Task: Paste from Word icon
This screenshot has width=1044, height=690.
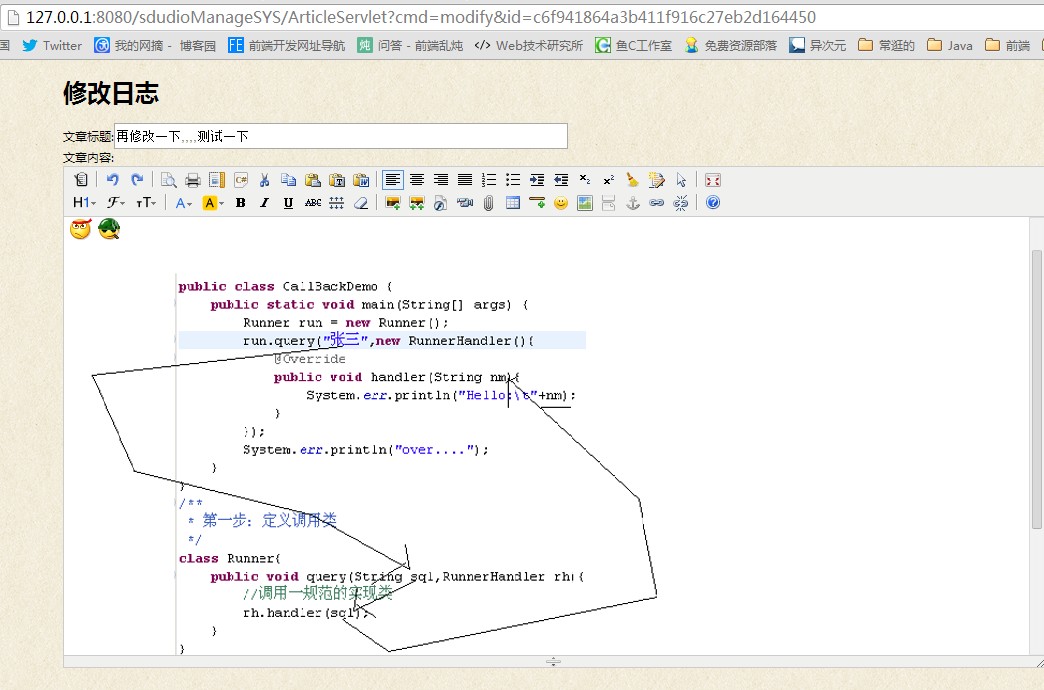Action: point(361,180)
